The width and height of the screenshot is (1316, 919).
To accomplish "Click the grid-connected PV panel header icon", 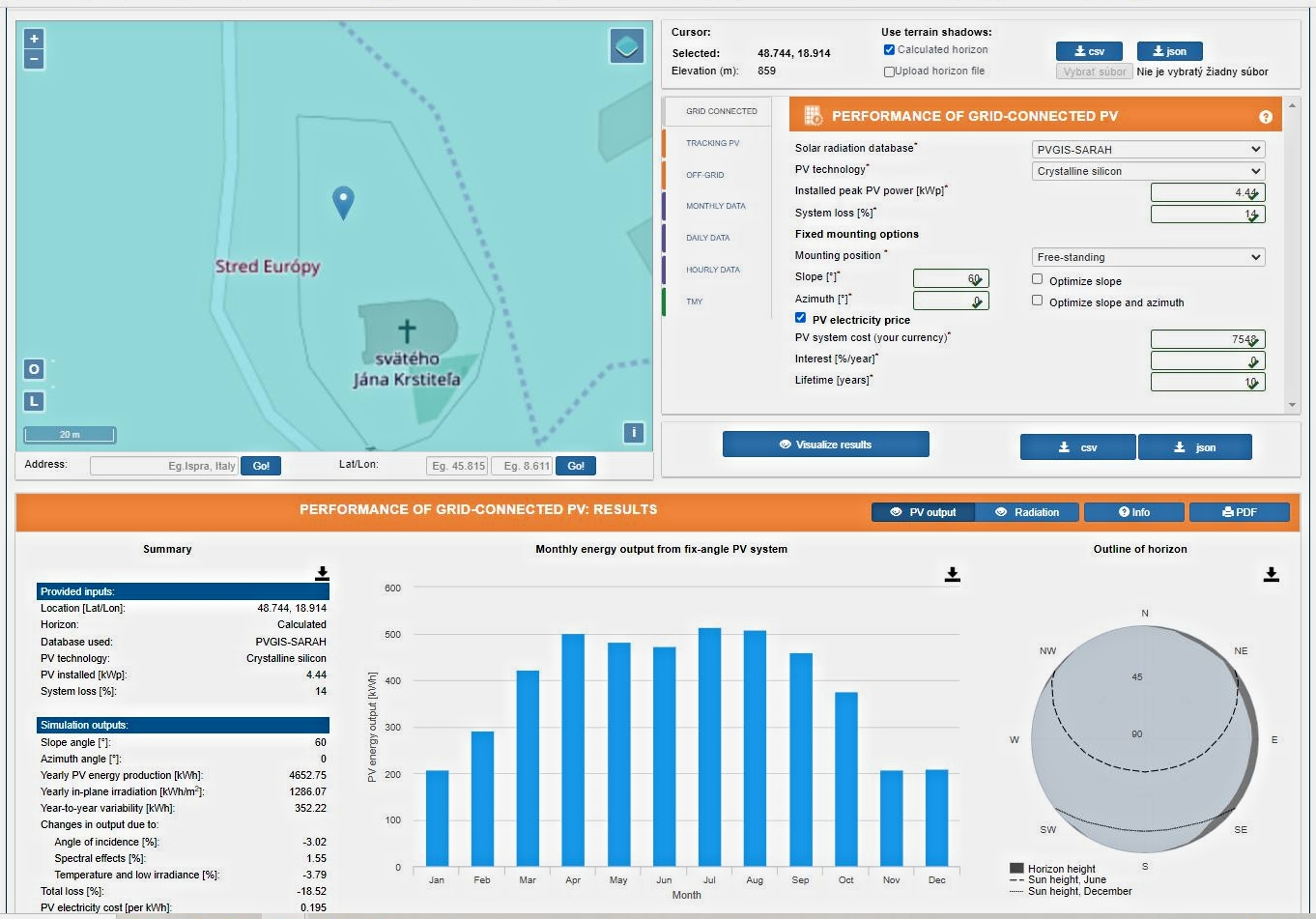I will (x=813, y=116).
